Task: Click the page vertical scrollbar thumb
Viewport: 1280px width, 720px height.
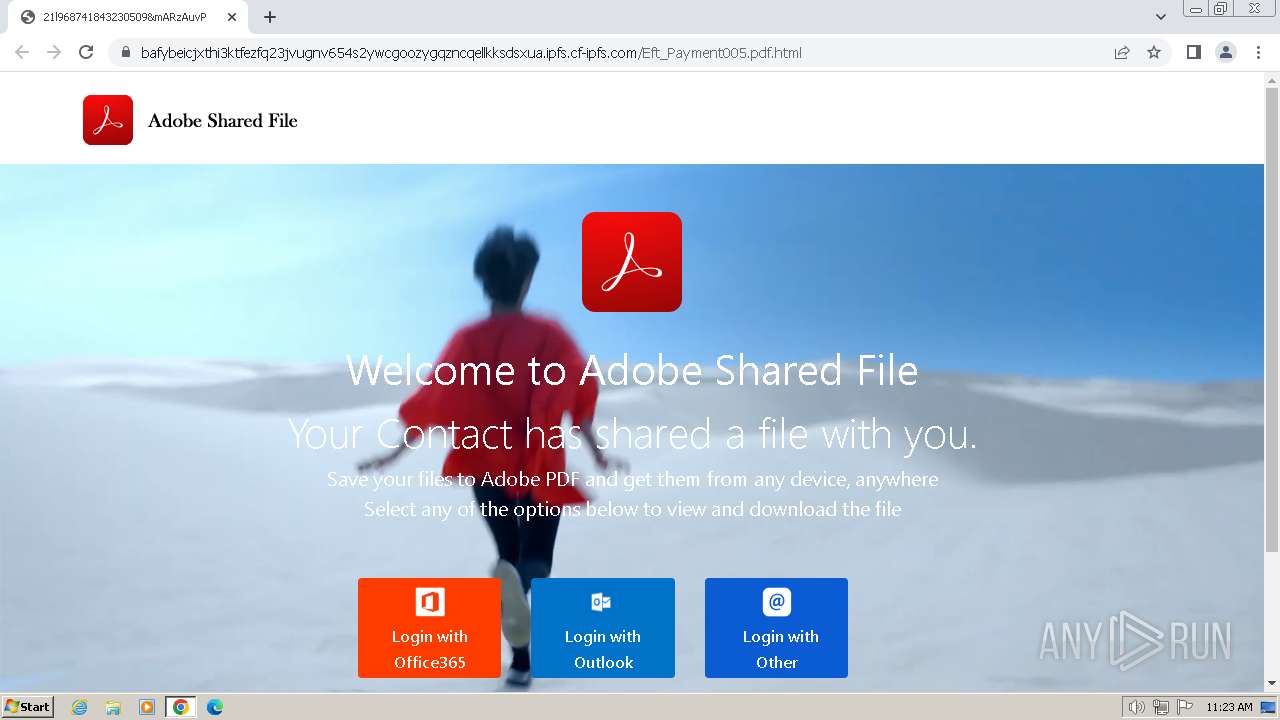Action: pyautogui.click(x=1272, y=320)
